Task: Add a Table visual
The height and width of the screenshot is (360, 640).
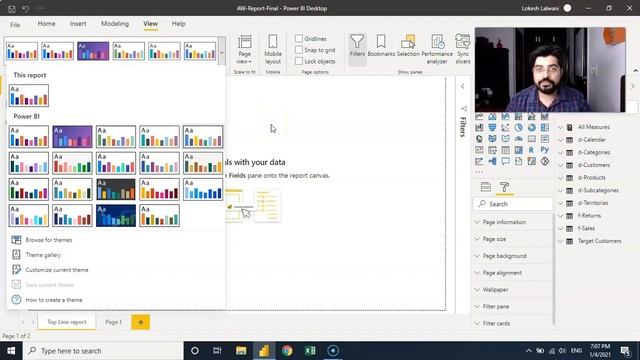Action: pos(505,150)
